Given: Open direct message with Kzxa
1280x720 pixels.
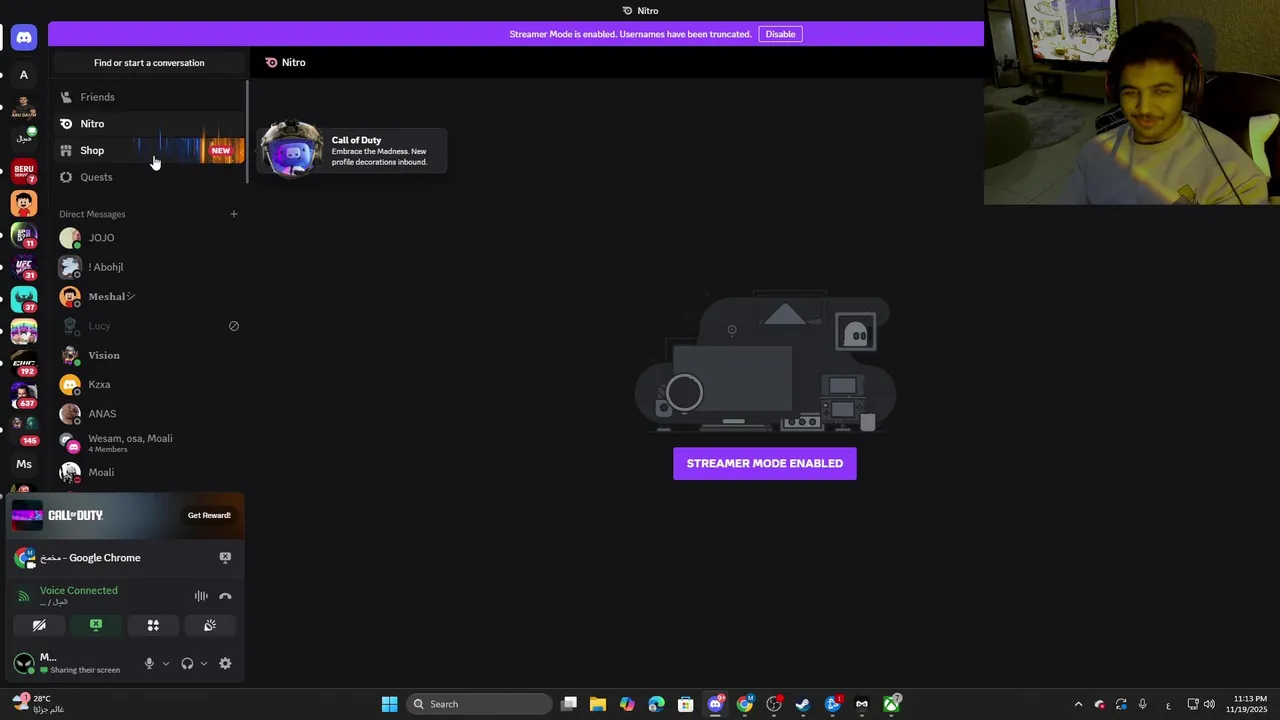Looking at the screenshot, I should pos(149,384).
